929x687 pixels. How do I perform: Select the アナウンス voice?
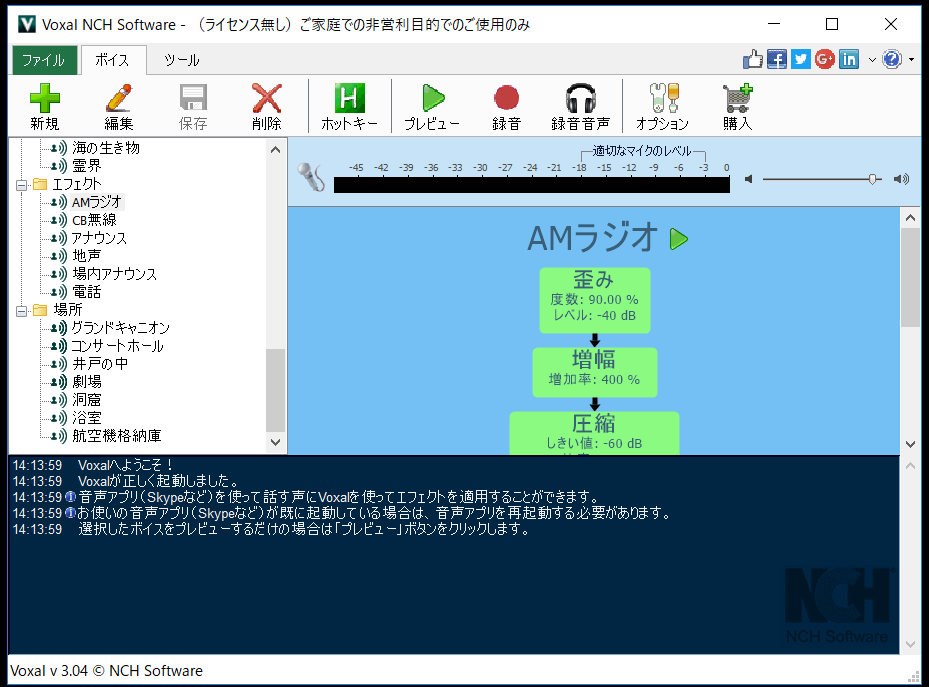(x=99, y=237)
